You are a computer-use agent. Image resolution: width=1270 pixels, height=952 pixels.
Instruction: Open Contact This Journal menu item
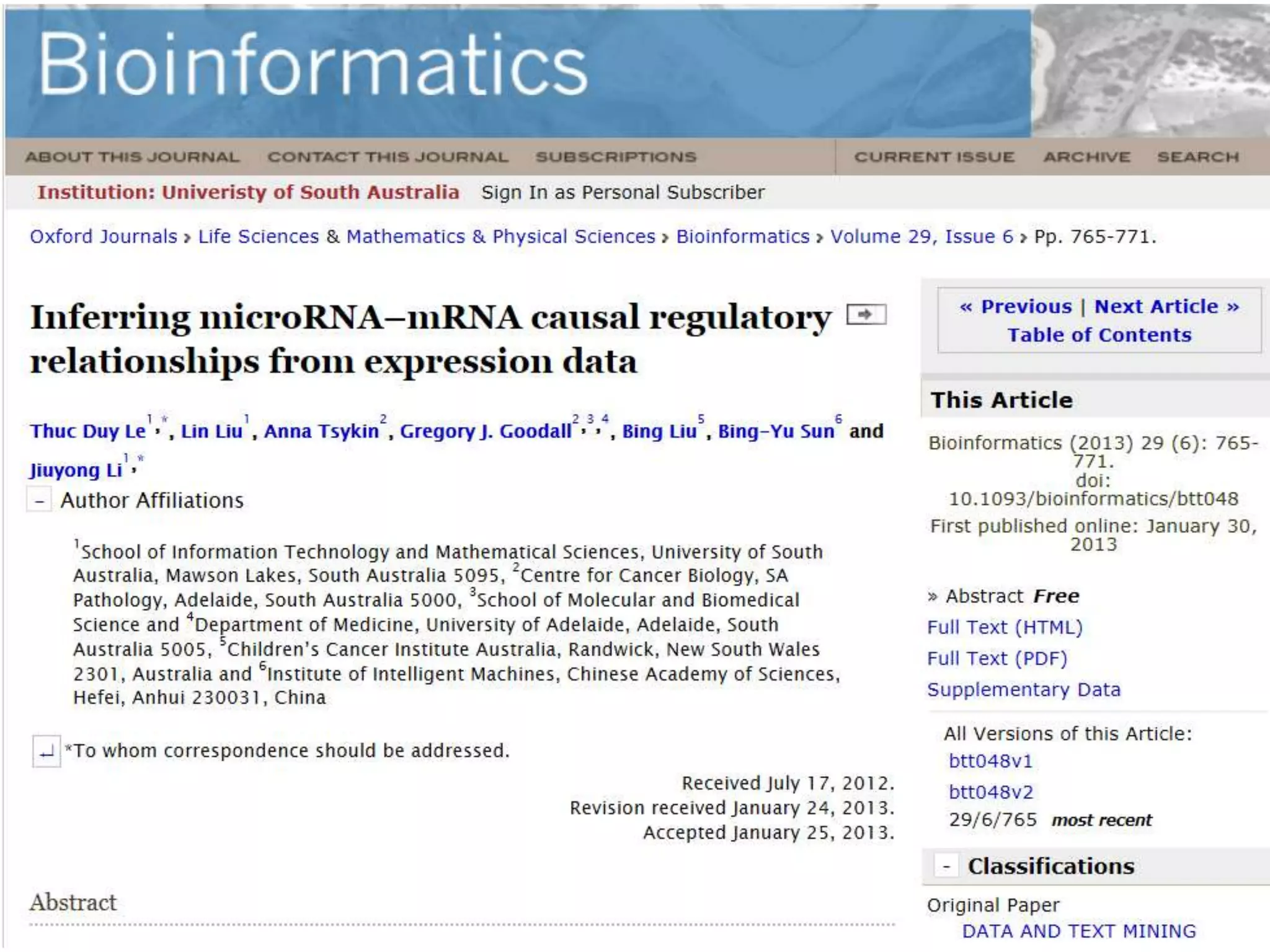tap(388, 157)
